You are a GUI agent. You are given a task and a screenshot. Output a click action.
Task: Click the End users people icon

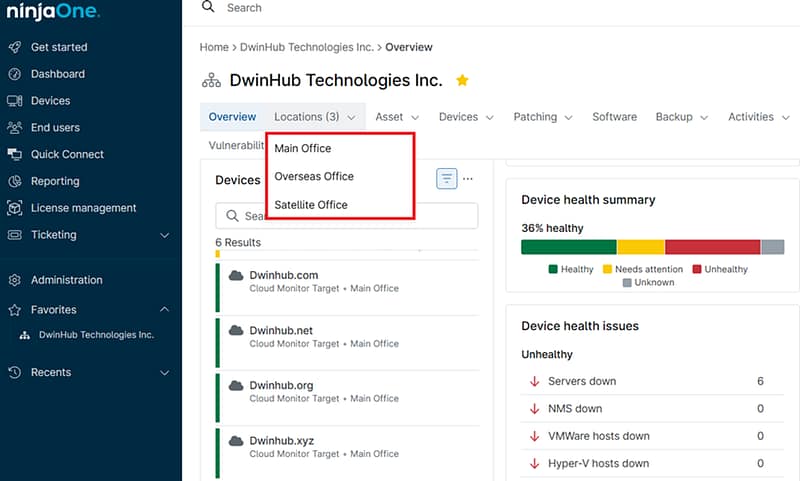15,128
